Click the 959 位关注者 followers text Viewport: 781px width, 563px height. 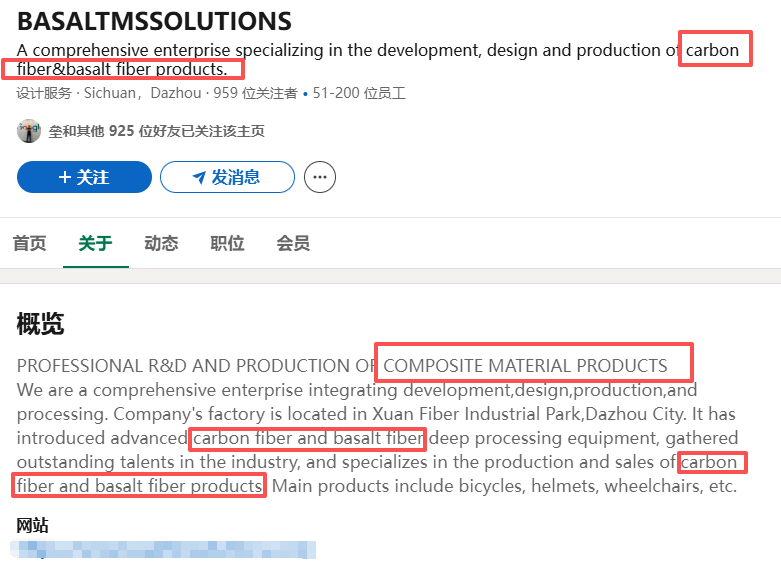tap(255, 94)
